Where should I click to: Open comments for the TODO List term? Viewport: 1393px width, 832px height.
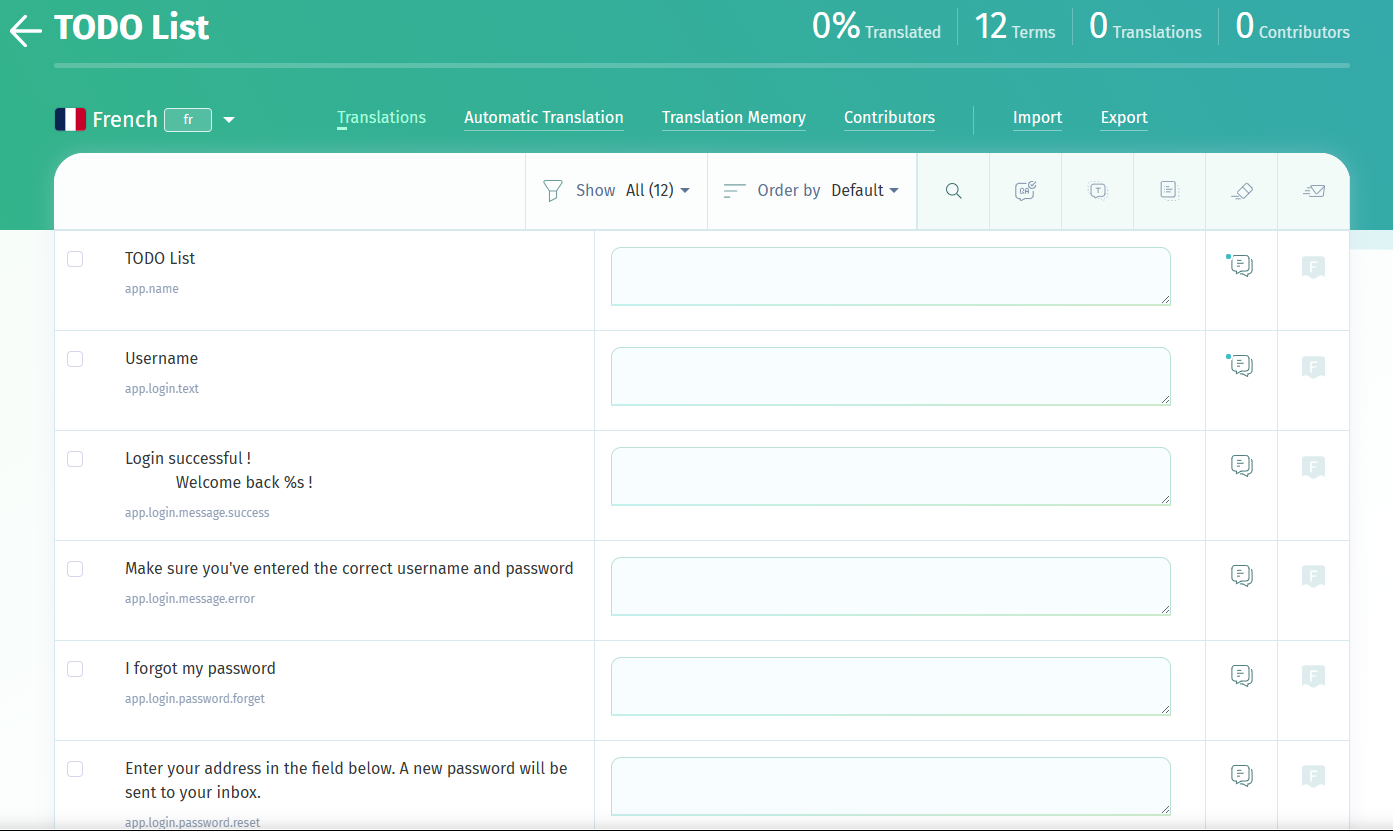click(x=1241, y=266)
